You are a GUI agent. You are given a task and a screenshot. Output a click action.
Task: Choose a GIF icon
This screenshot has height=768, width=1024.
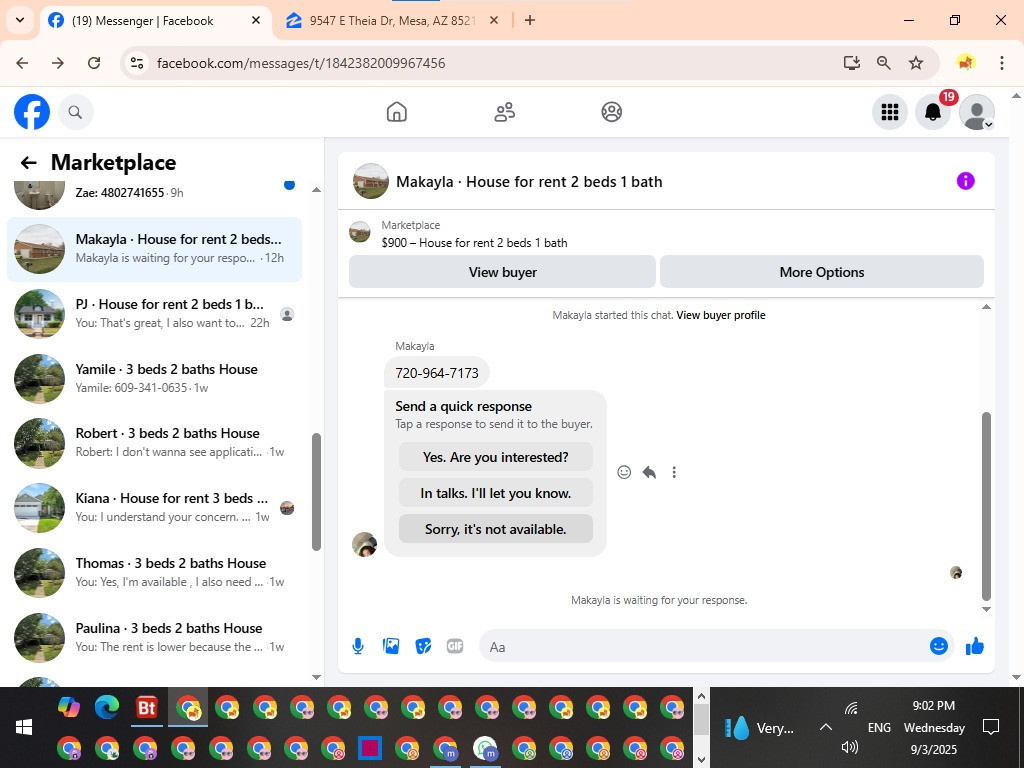point(455,647)
